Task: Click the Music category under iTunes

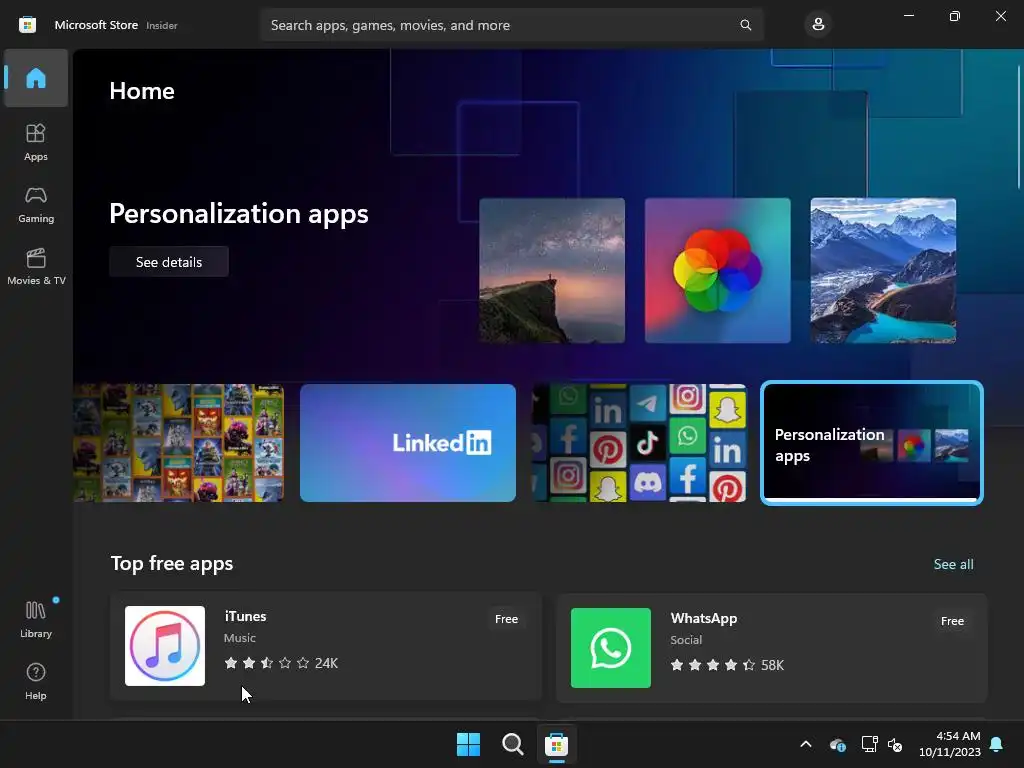Action: click(x=240, y=638)
